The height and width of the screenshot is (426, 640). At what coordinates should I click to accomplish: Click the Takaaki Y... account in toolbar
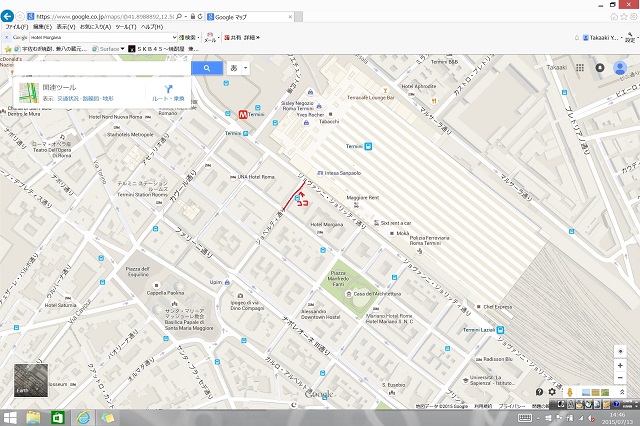coord(600,38)
